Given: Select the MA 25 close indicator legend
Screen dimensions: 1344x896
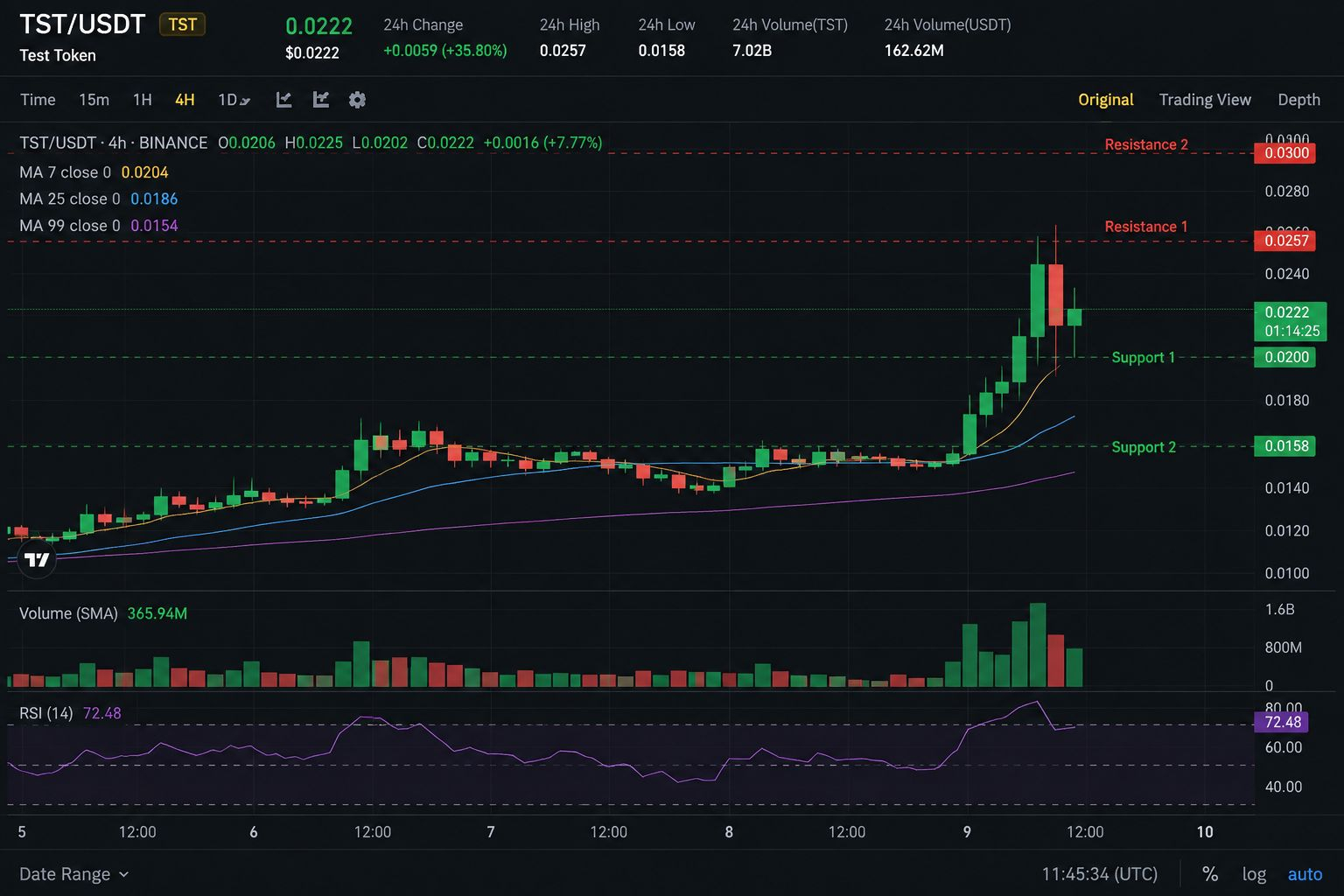Looking at the screenshot, I should pos(98,199).
